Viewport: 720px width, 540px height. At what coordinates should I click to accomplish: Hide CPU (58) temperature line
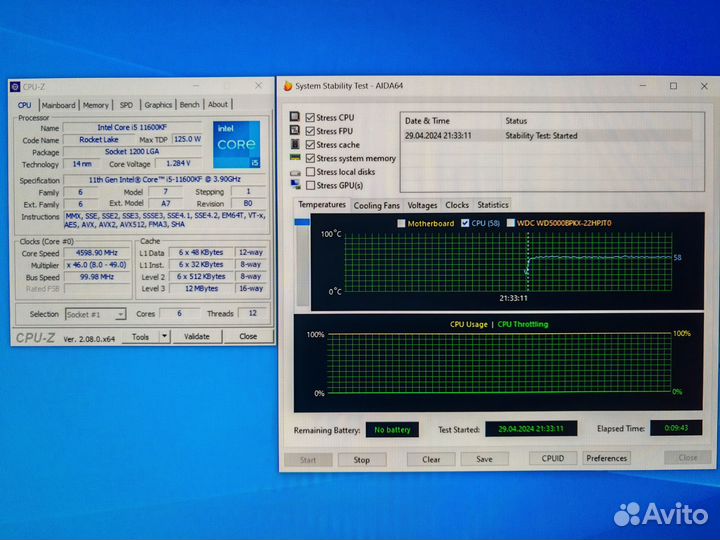pos(465,223)
